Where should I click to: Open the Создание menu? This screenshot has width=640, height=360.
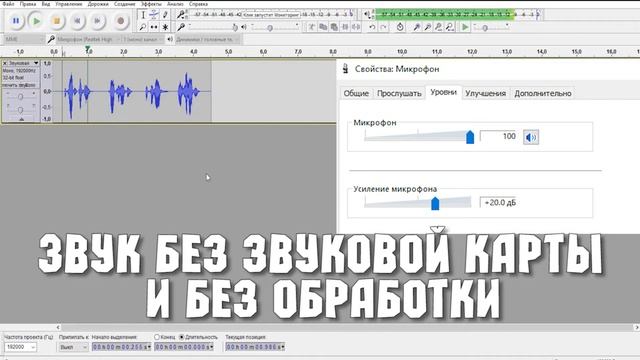(124, 4)
